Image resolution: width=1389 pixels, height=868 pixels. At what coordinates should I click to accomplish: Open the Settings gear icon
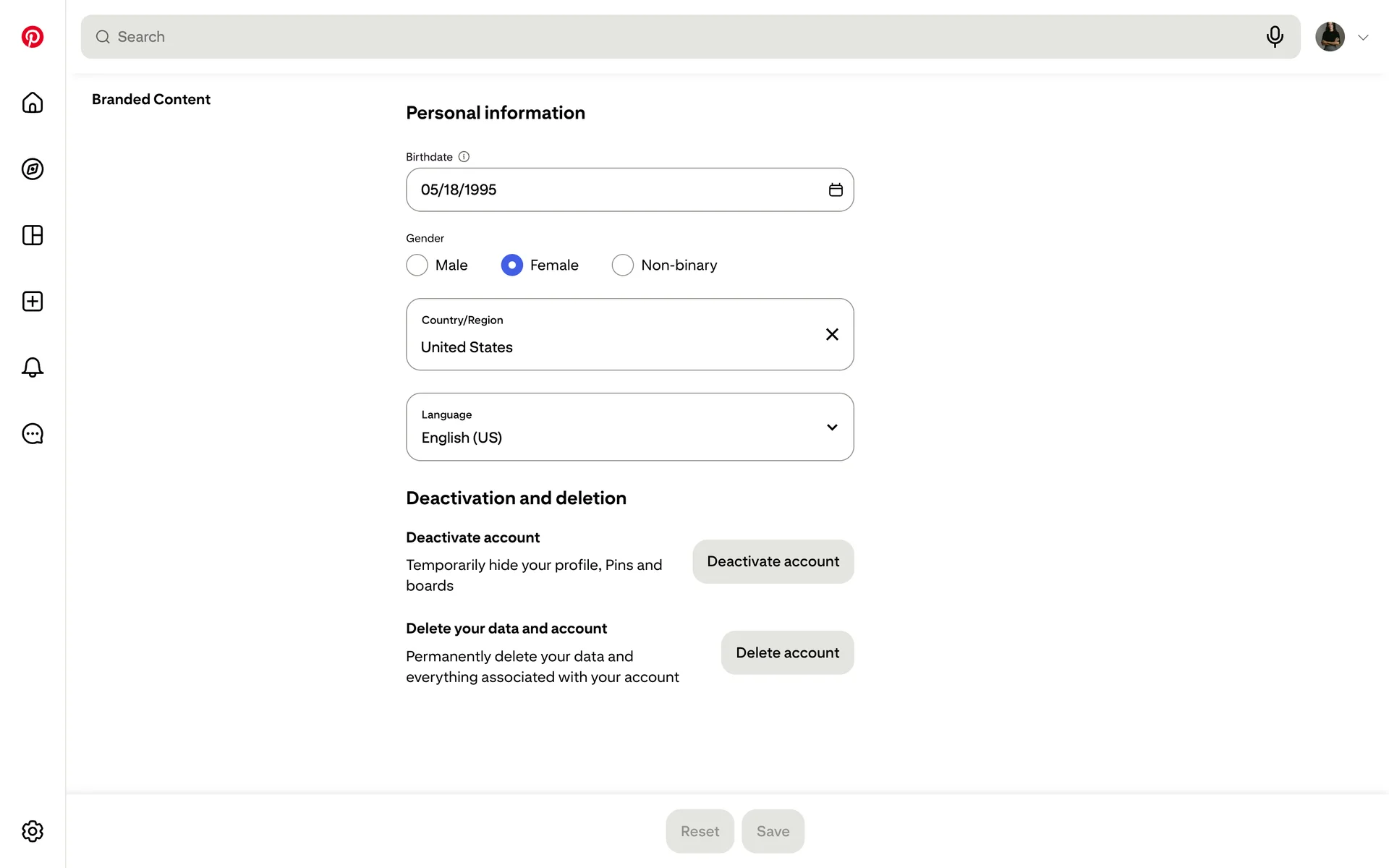tap(33, 831)
